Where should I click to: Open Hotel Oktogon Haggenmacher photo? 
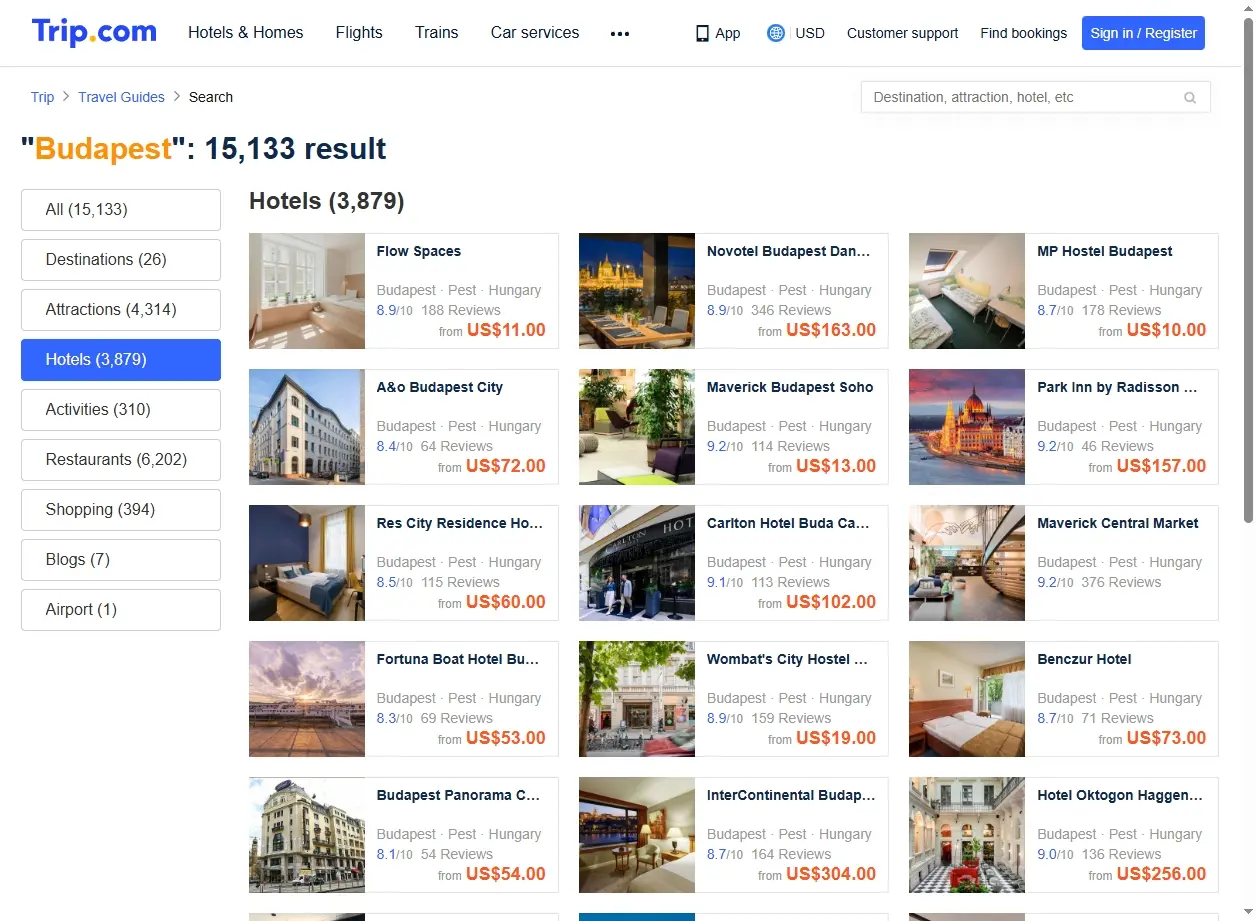click(967, 835)
